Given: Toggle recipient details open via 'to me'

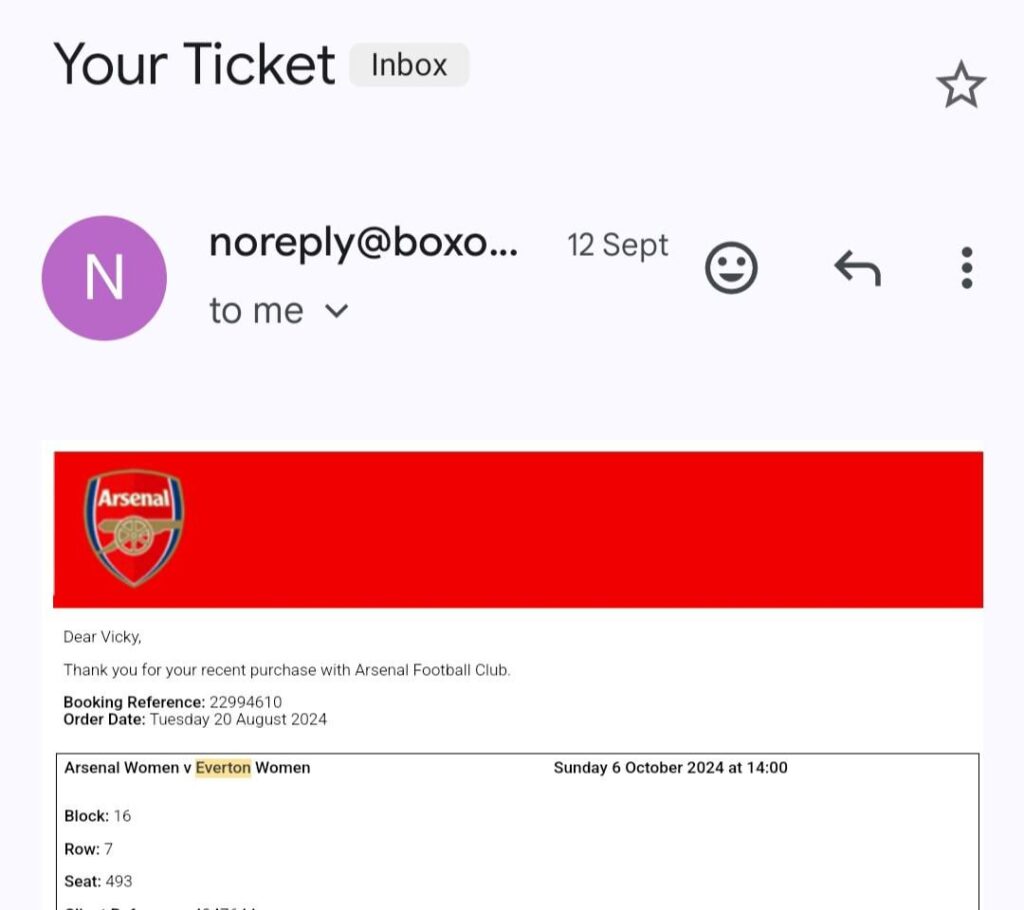Looking at the screenshot, I should pyautogui.click(x=258, y=310).
